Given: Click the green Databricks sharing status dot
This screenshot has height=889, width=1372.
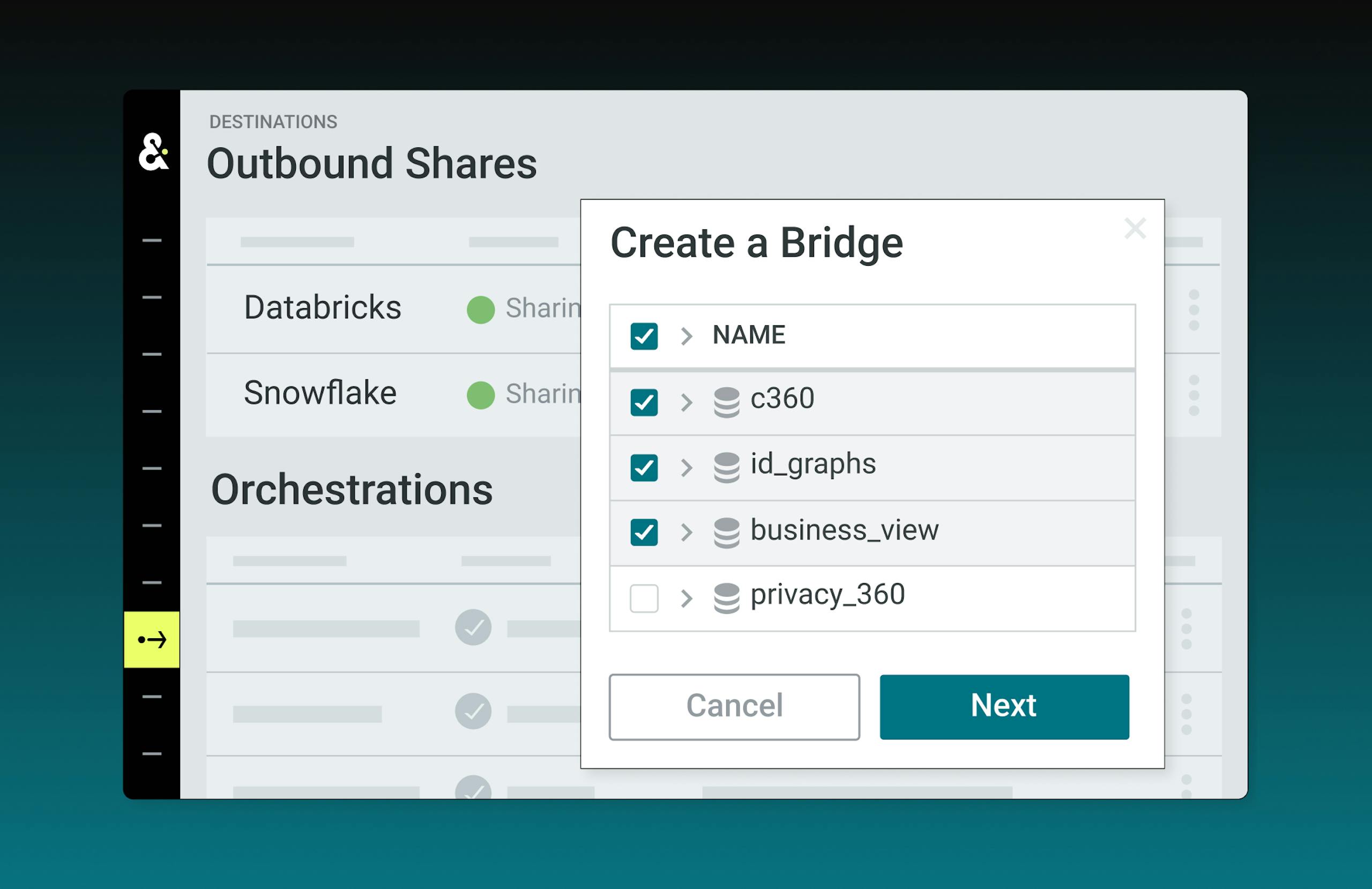Looking at the screenshot, I should click(x=480, y=310).
